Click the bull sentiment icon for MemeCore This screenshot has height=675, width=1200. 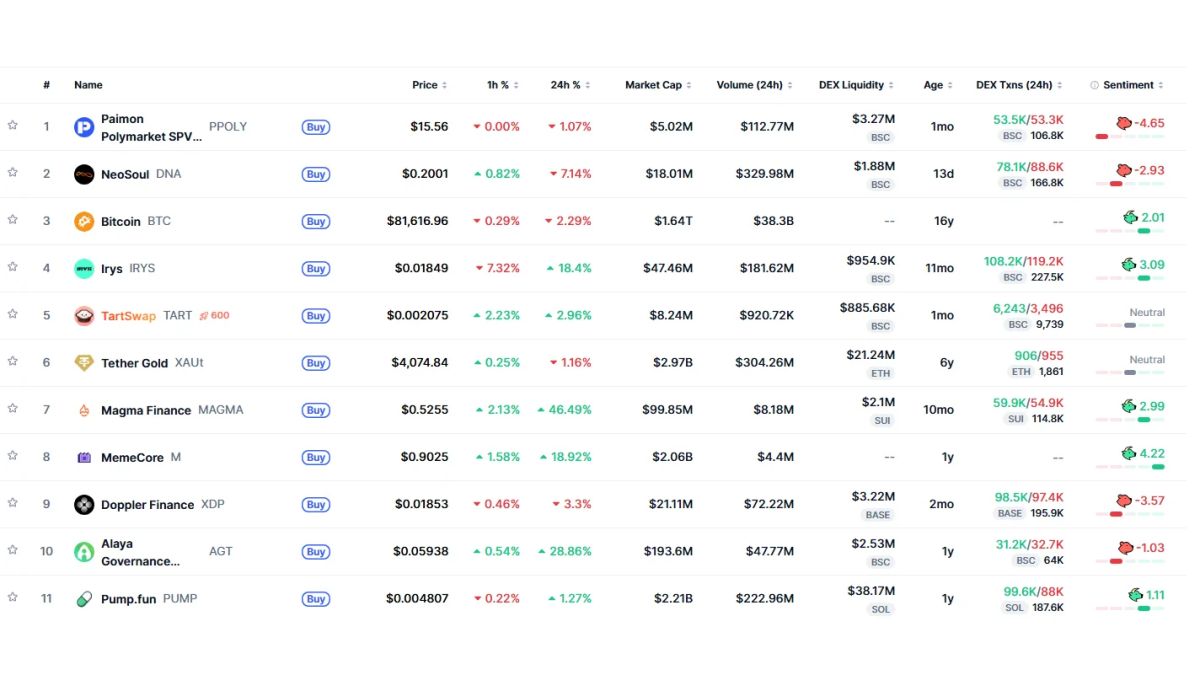click(1130, 453)
